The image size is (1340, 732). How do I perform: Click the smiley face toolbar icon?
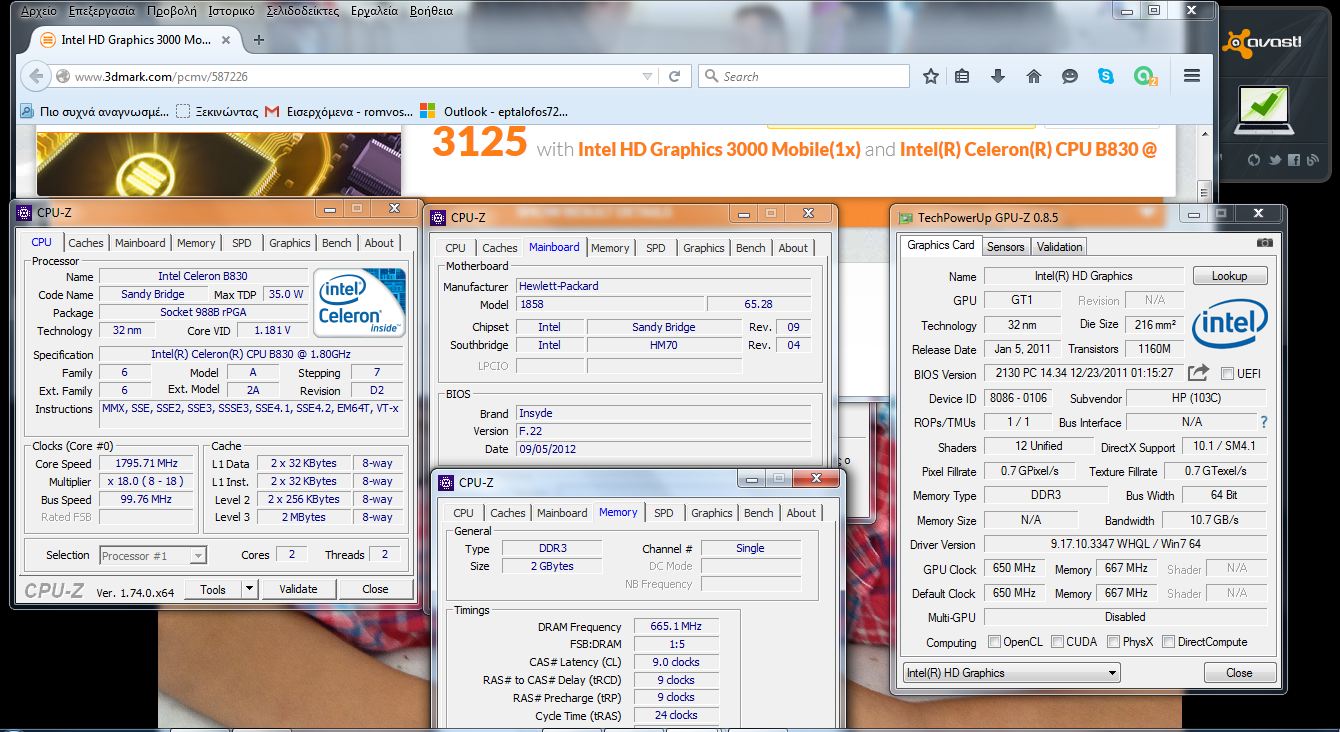coord(1070,76)
